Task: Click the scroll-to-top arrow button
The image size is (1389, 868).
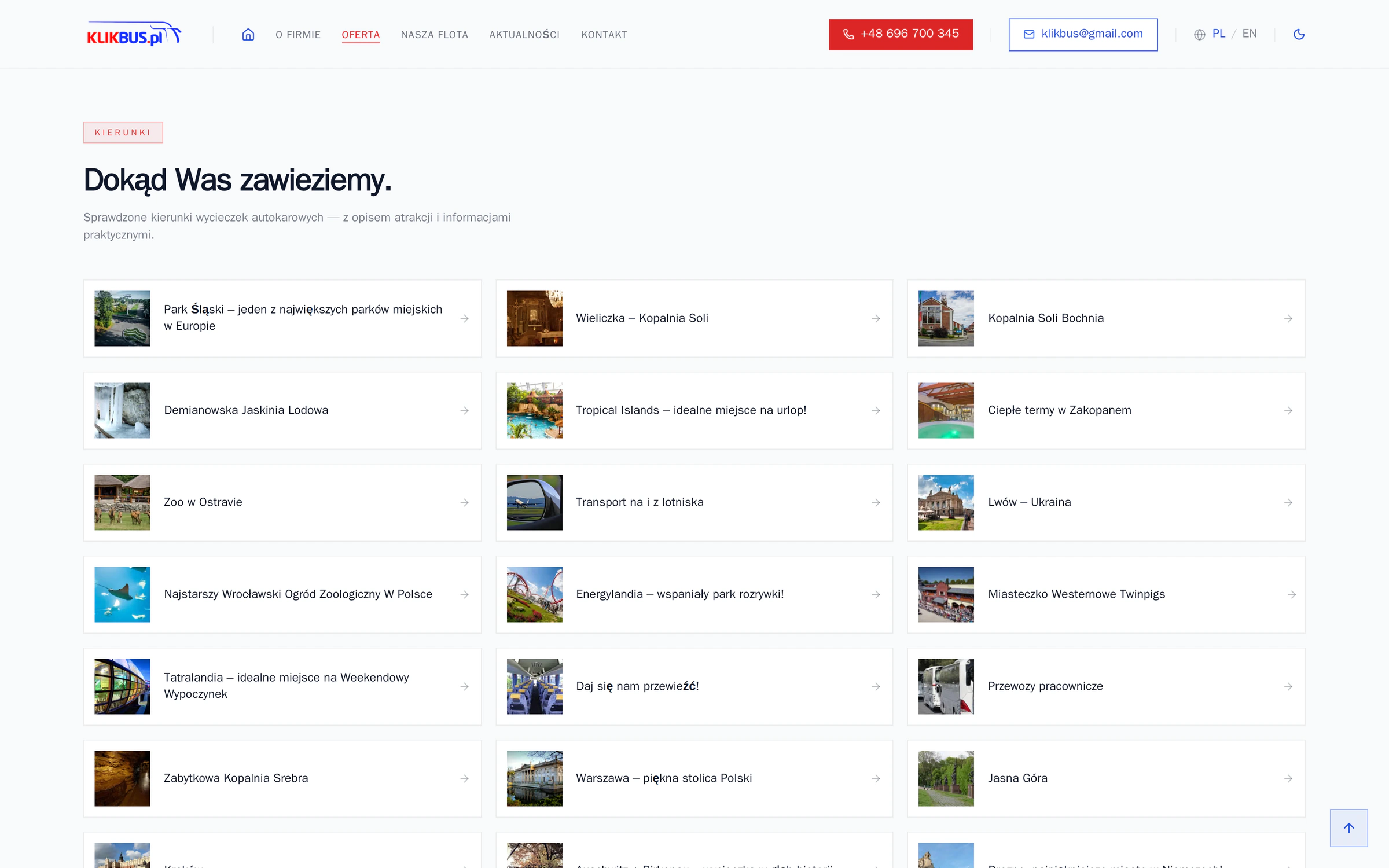Action: click(x=1348, y=827)
